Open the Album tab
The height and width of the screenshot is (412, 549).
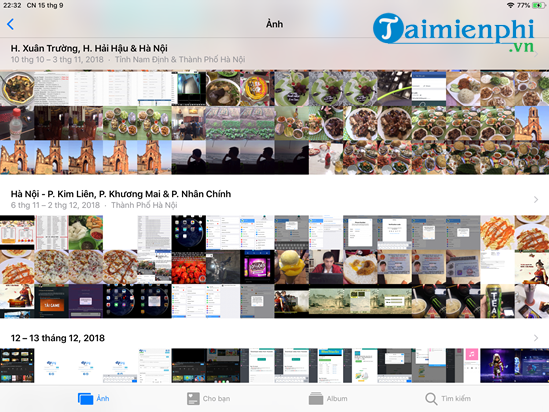pos(328,398)
